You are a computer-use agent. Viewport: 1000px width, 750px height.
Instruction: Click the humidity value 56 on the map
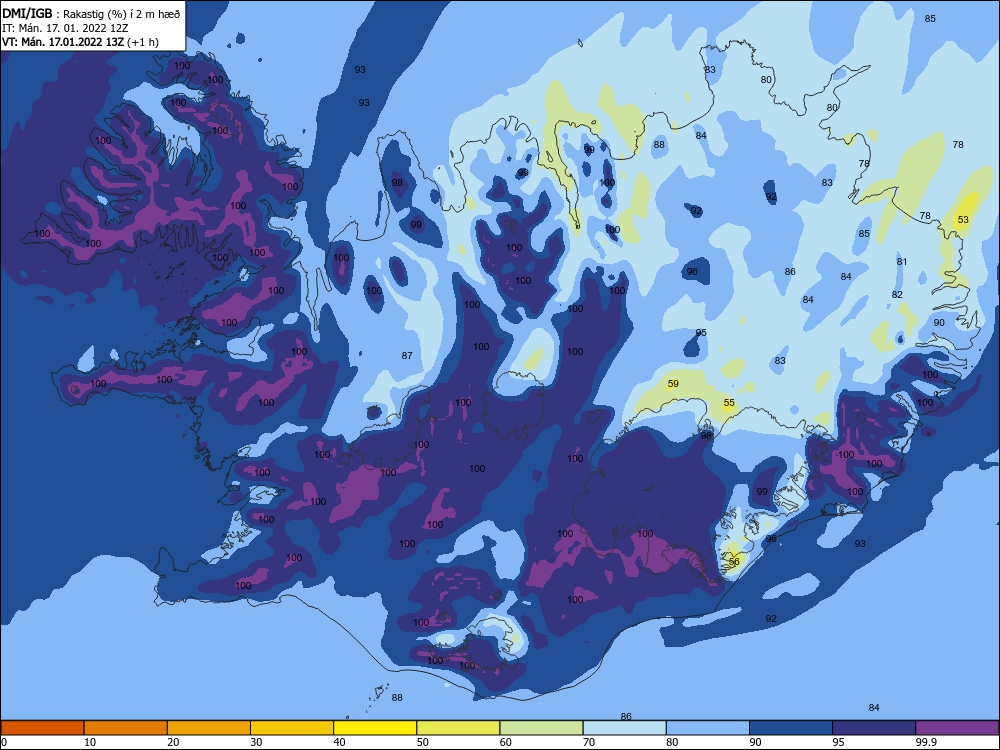pyautogui.click(x=734, y=562)
